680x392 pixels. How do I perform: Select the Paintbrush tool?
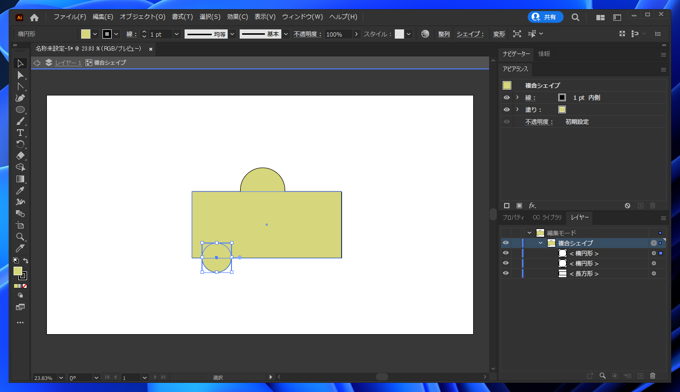[20, 121]
